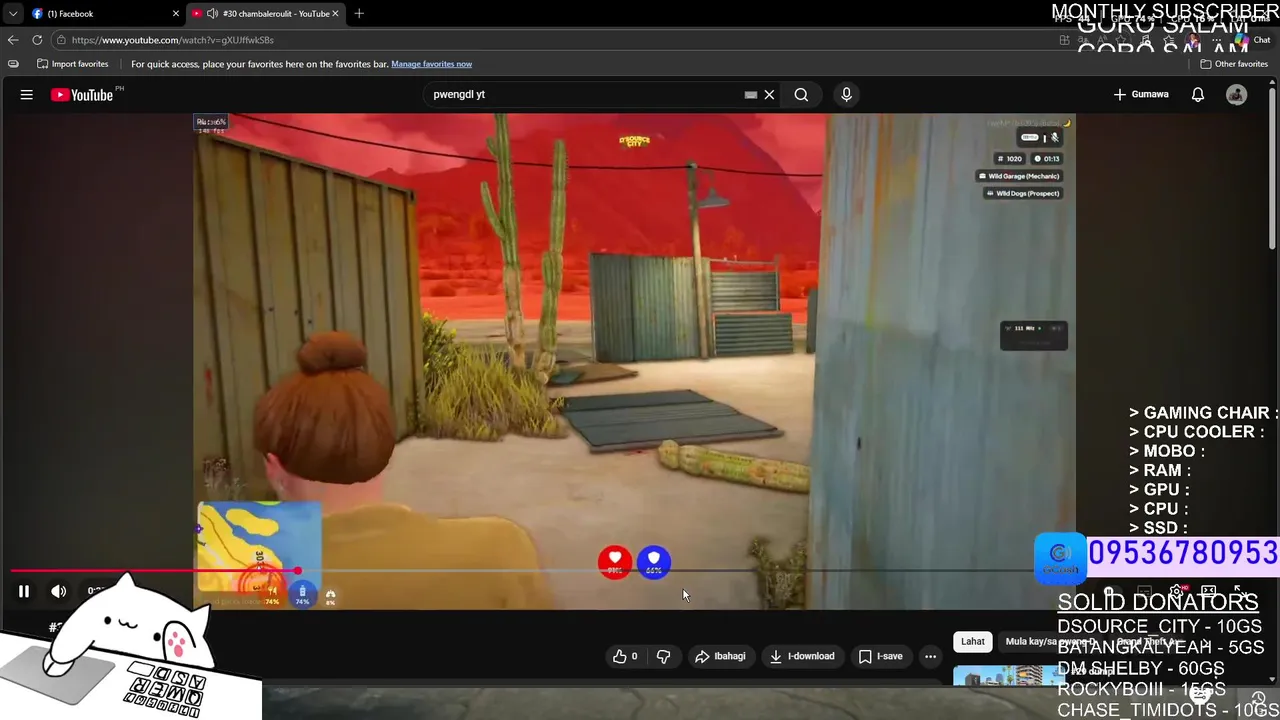This screenshot has height=720, width=1280.
Task: Click inside the YouTube search field
Action: pos(585,95)
